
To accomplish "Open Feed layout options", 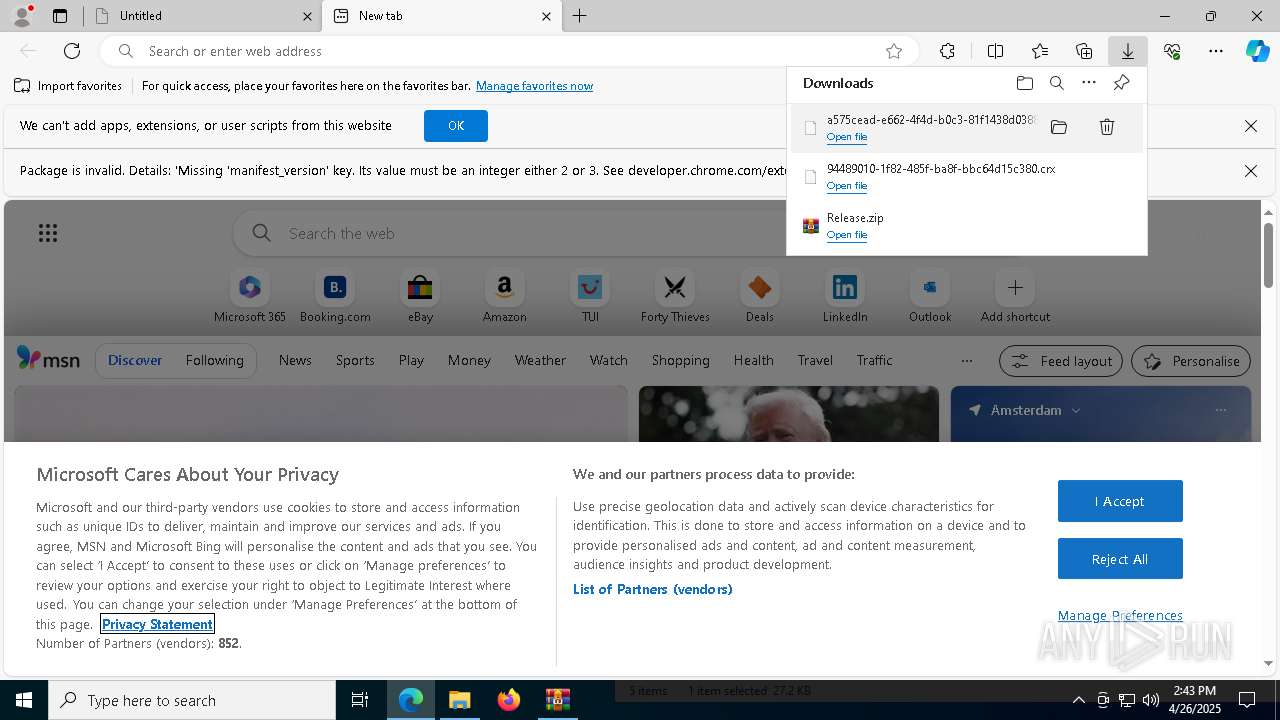I will pos(1061,361).
